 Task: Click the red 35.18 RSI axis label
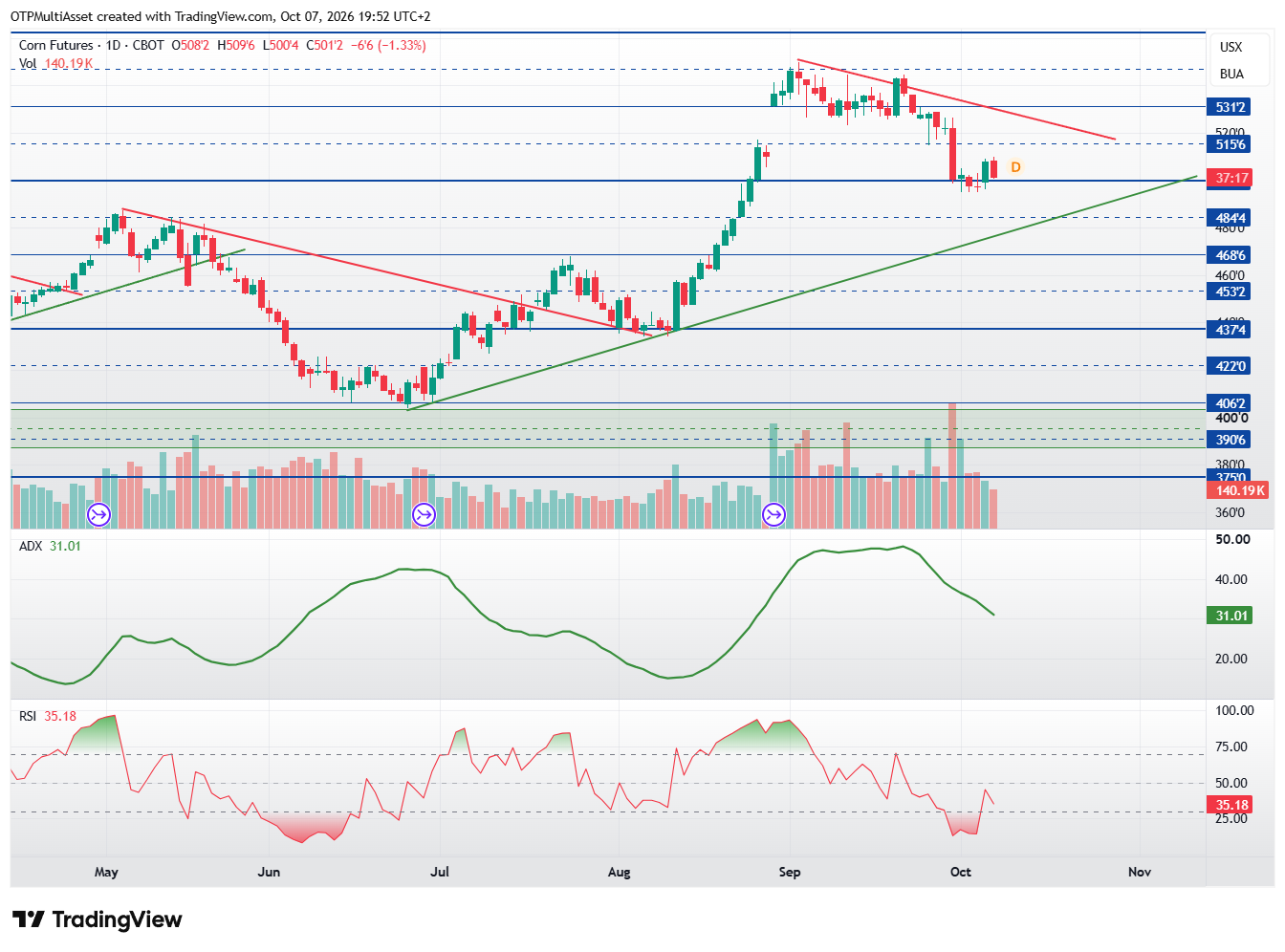pyautogui.click(x=1231, y=805)
